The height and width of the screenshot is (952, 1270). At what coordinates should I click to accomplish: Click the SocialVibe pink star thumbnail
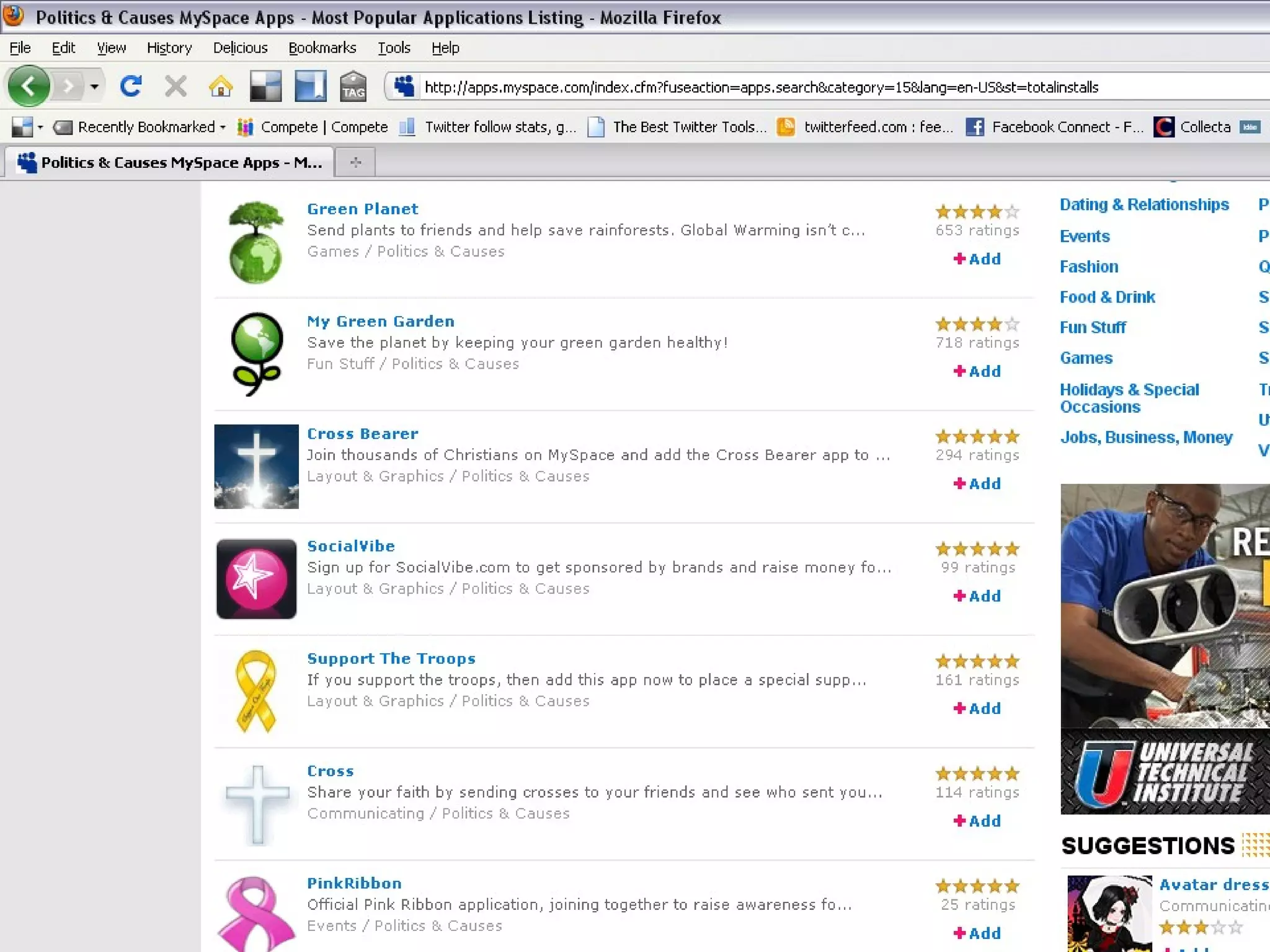[x=256, y=578]
